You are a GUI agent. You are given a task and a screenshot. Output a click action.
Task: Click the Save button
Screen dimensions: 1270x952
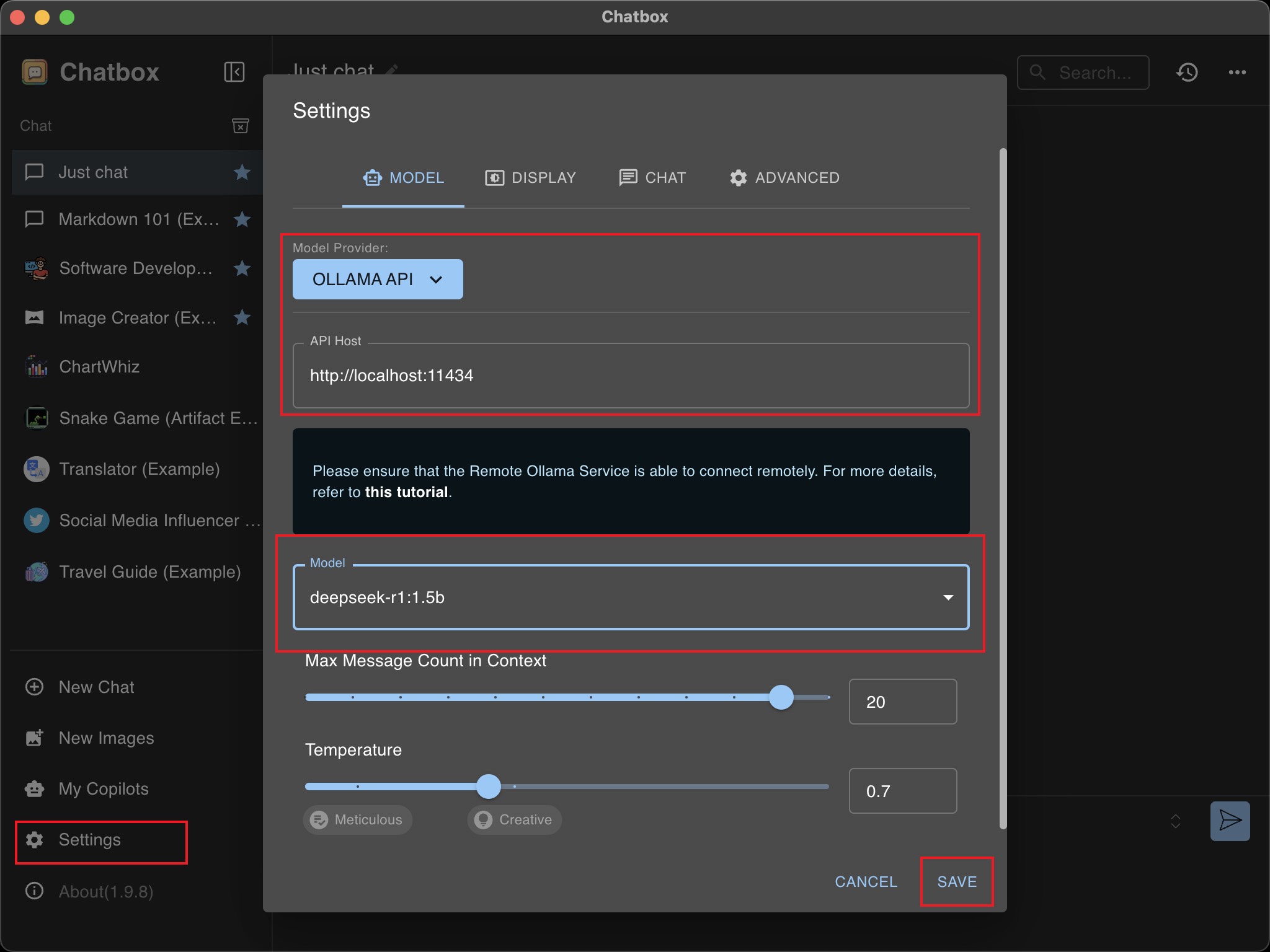[956, 881]
